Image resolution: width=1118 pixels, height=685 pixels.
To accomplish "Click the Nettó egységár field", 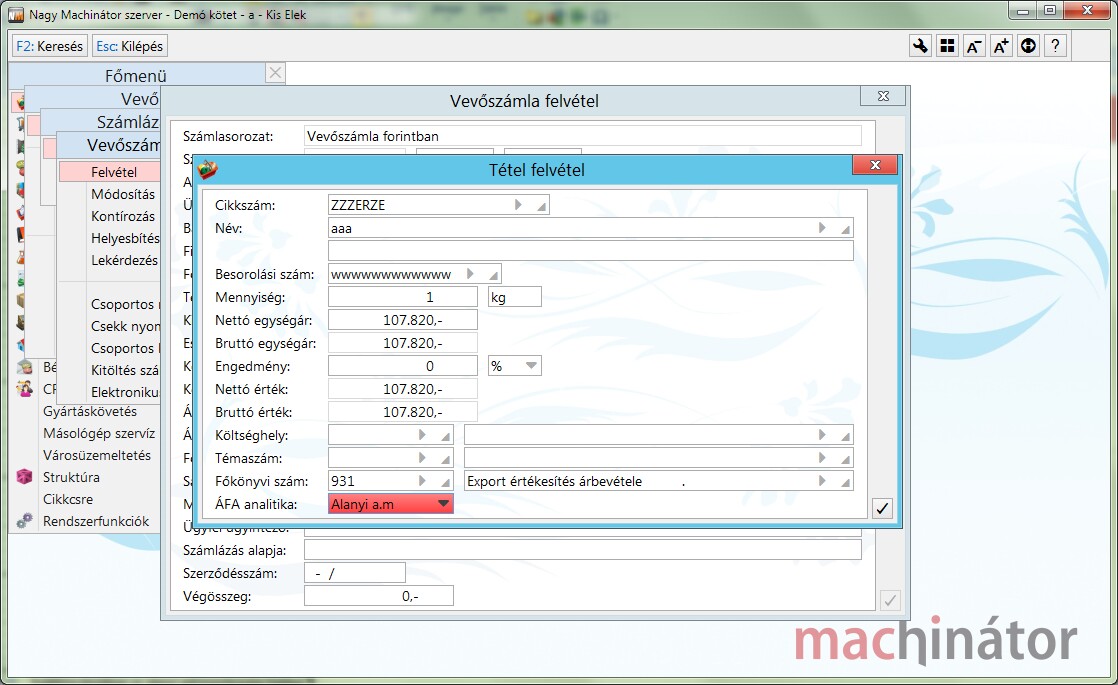I will click(403, 320).
